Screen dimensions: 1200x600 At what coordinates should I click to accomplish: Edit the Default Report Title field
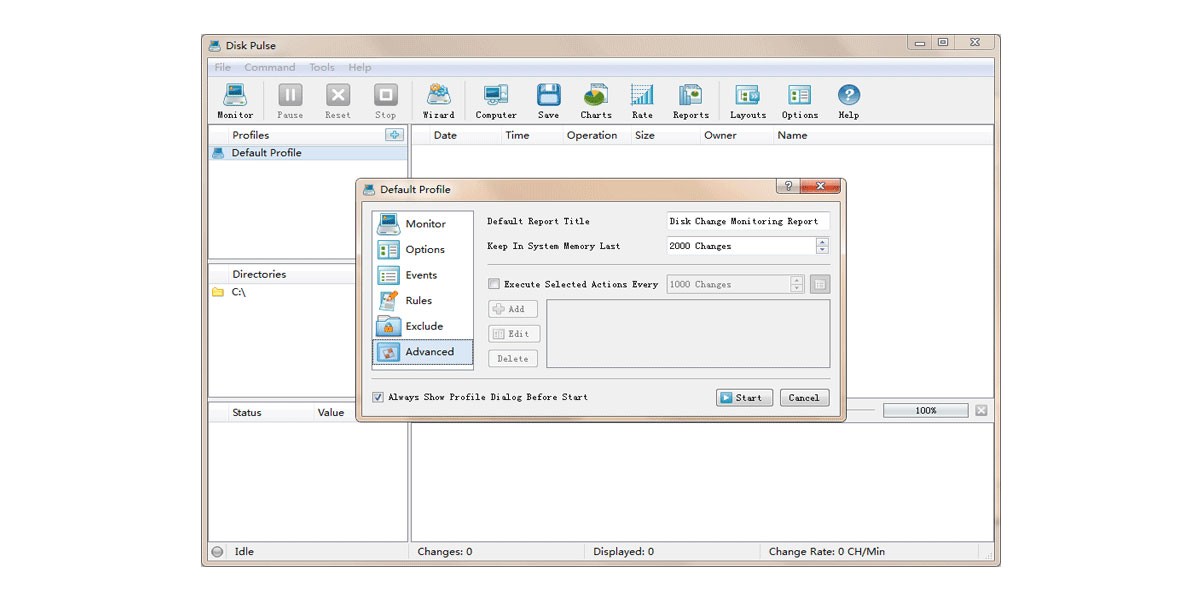tap(748, 221)
